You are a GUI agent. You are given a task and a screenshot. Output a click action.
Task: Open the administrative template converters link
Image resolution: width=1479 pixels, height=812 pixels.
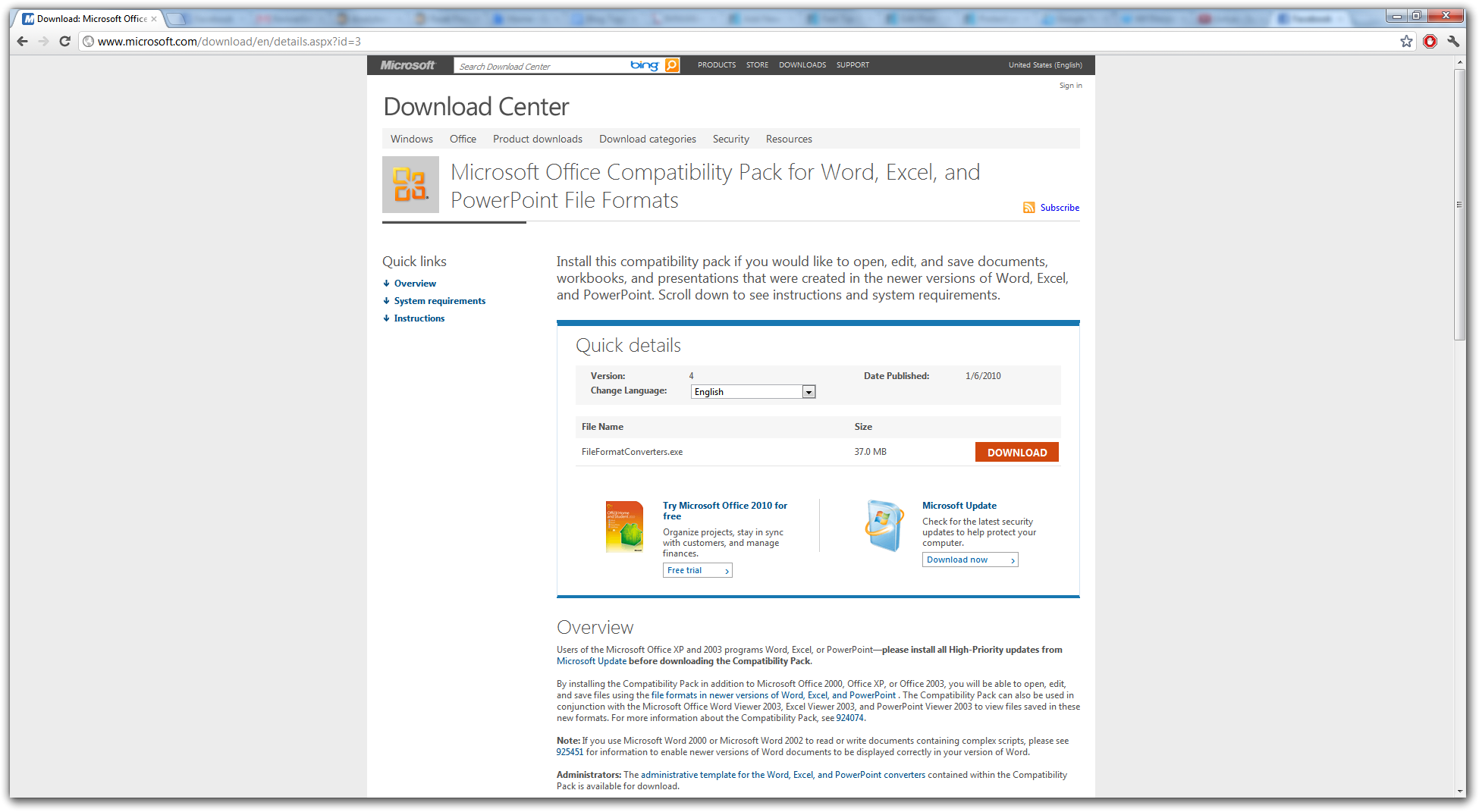[x=783, y=775]
